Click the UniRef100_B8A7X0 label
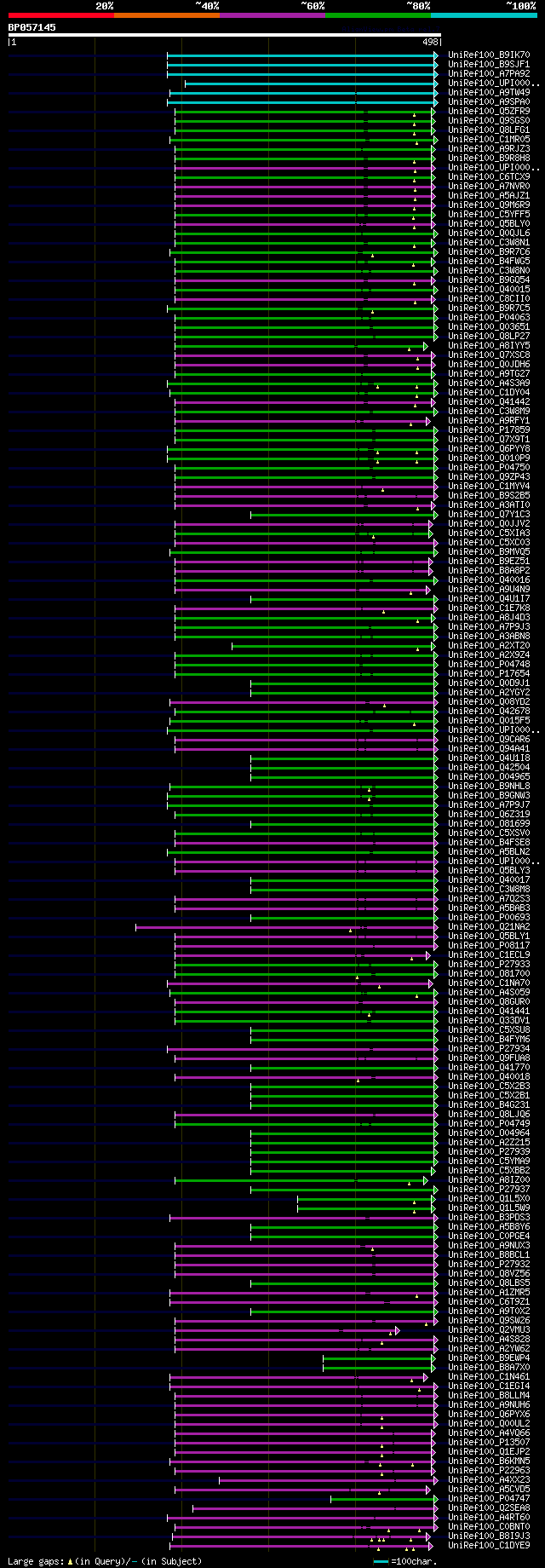The width and height of the screenshot is (545, 1568). (489, 1368)
